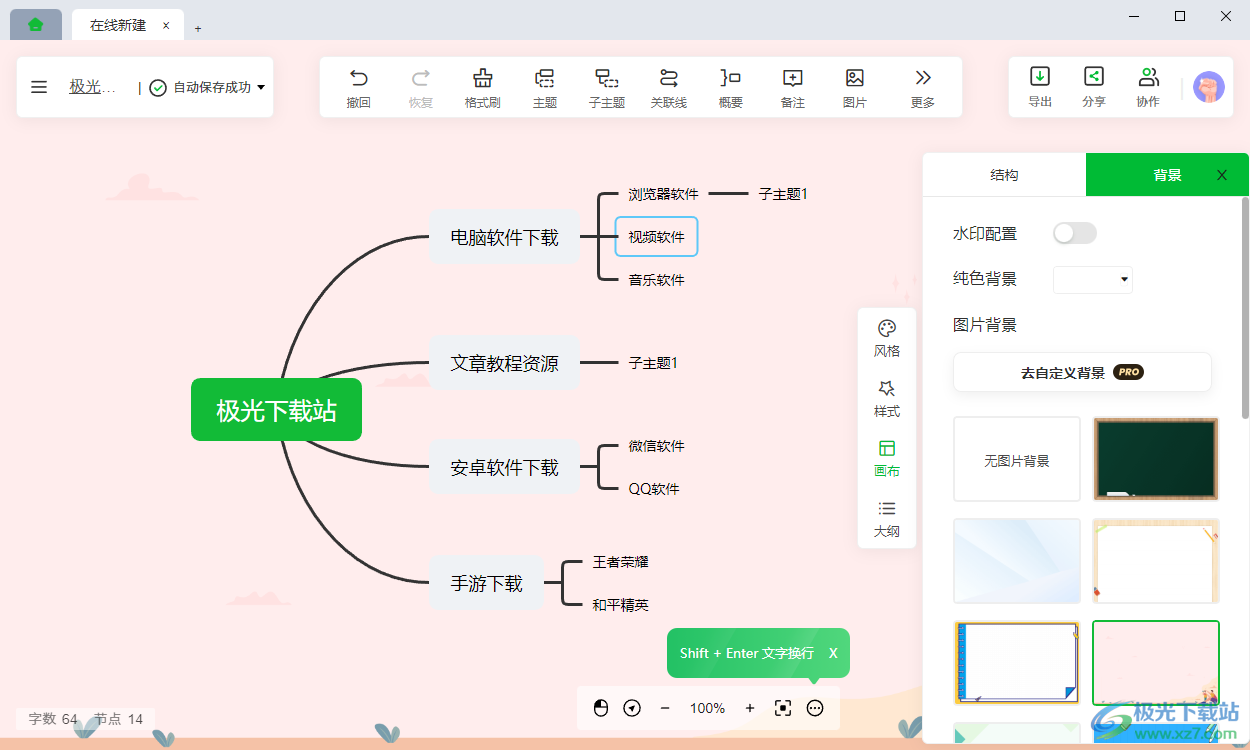This screenshot has width=1250, height=750.
Task: Open the 画布 canvas panel
Action: click(887, 459)
